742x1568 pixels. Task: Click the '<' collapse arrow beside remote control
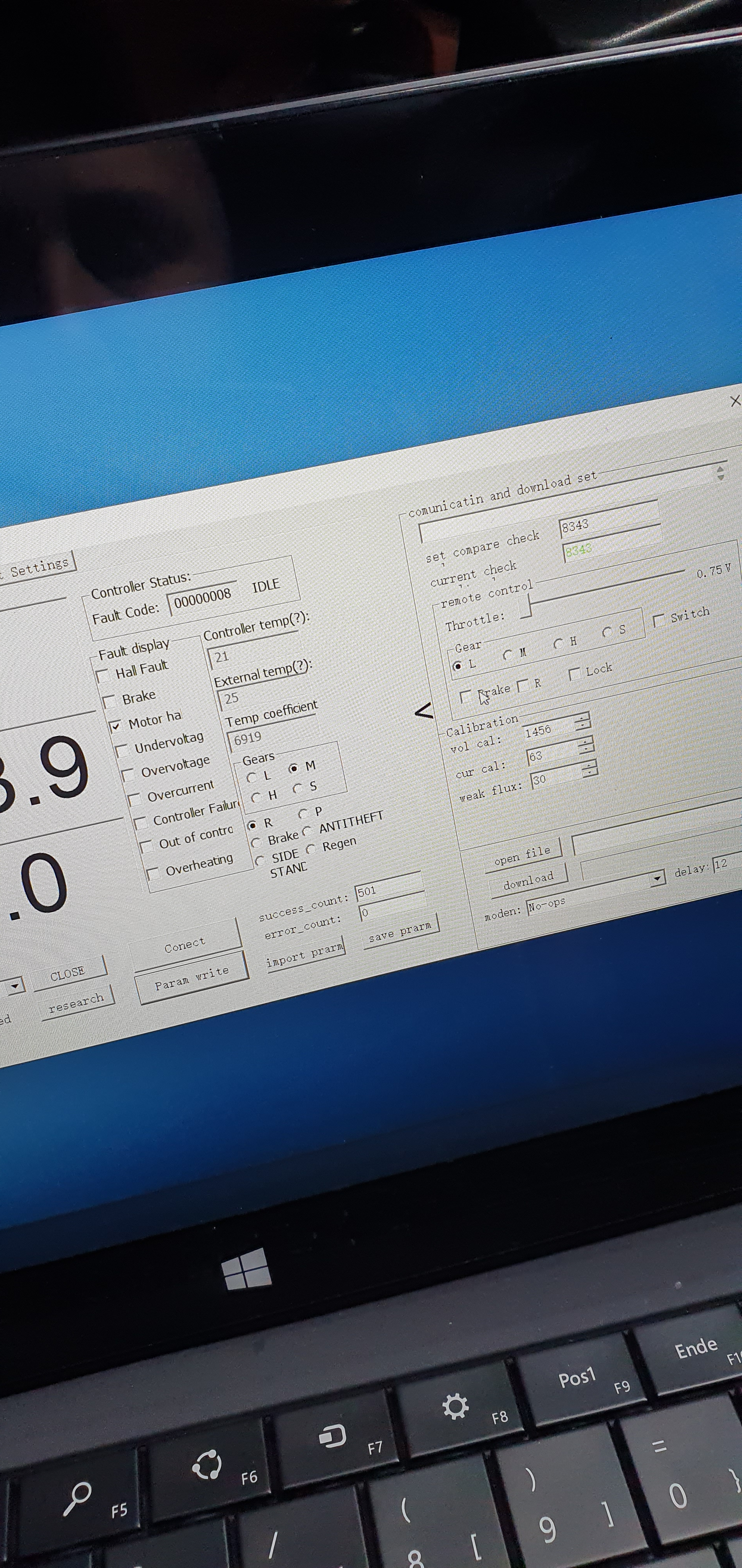pyautogui.click(x=423, y=710)
